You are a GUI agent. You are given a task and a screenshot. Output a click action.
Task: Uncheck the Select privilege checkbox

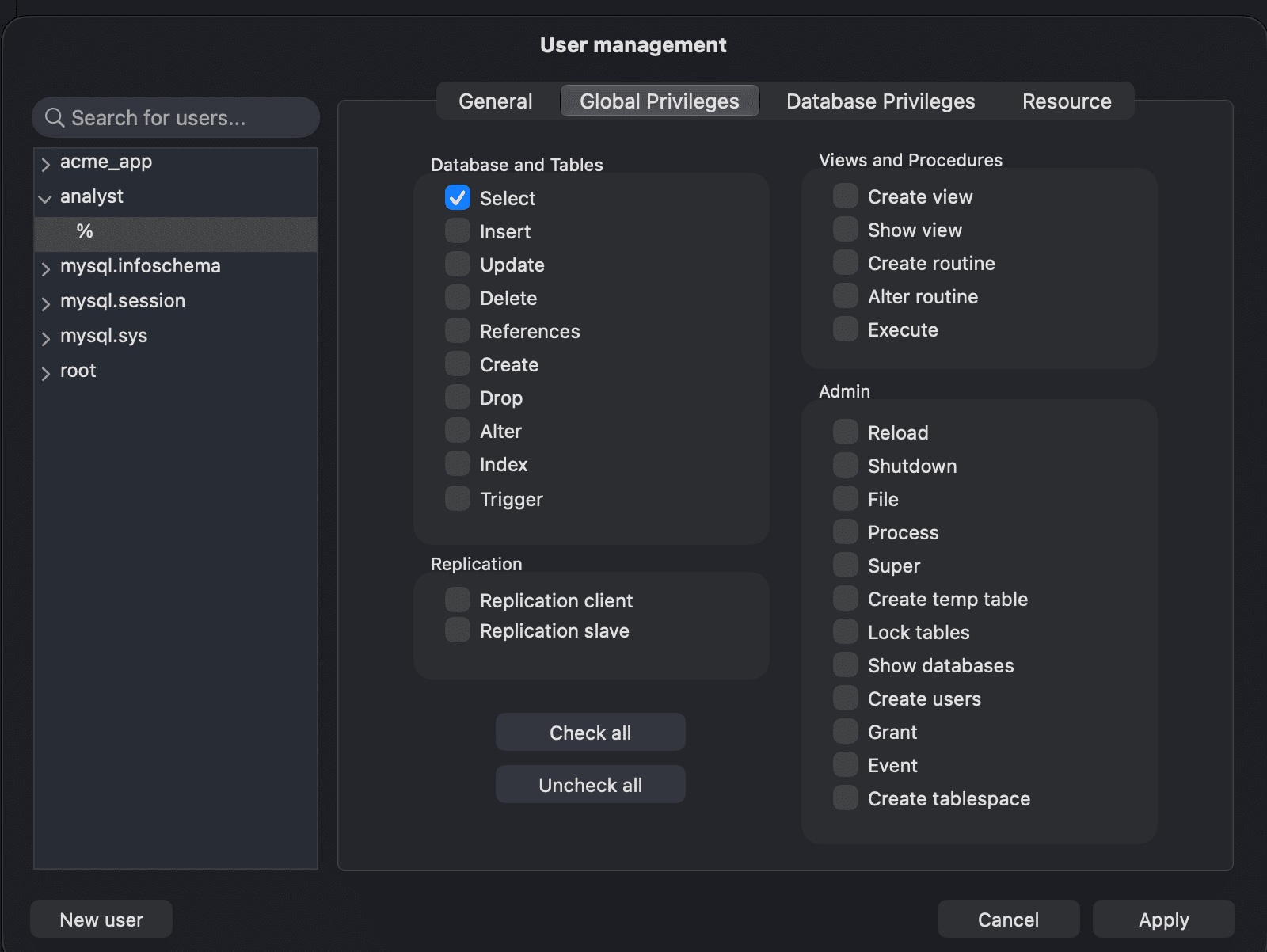[x=458, y=197]
